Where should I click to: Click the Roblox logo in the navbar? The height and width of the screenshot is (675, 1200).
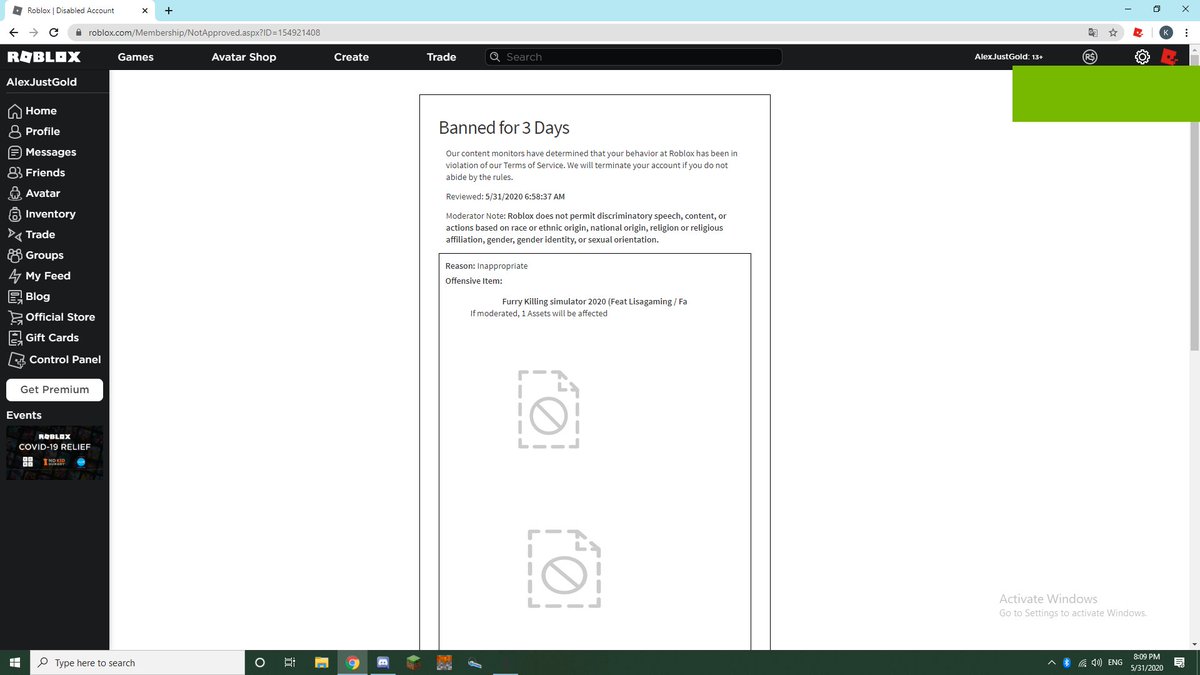point(43,57)
